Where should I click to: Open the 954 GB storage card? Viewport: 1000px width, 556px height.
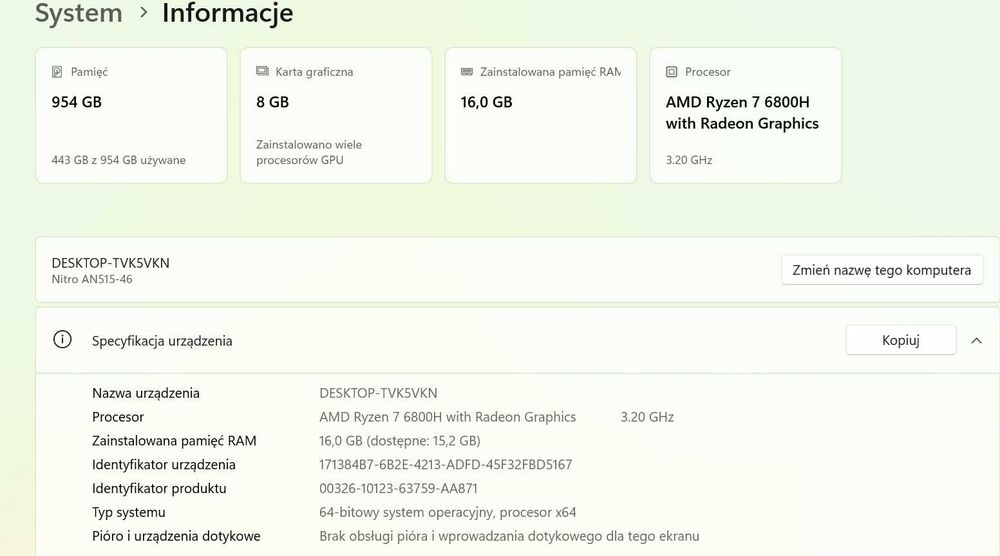pos(131,115)
